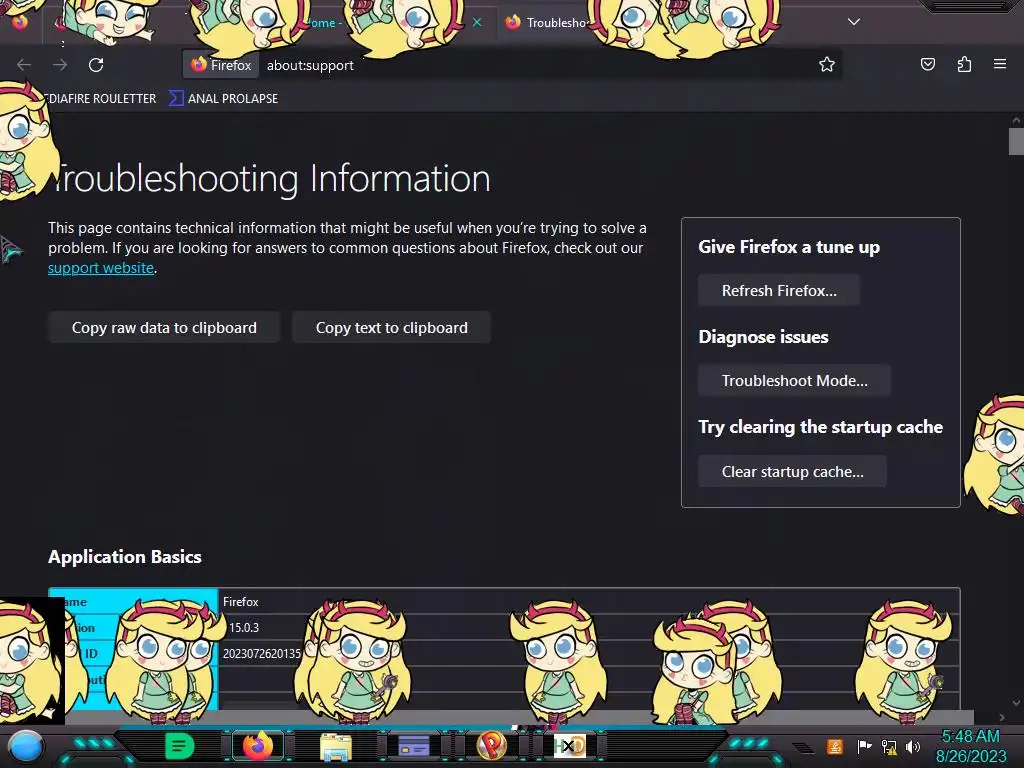This screenshot has width=1024, height=768.
Task: Click the Java tray icon
Action: [x=835, y=746]
